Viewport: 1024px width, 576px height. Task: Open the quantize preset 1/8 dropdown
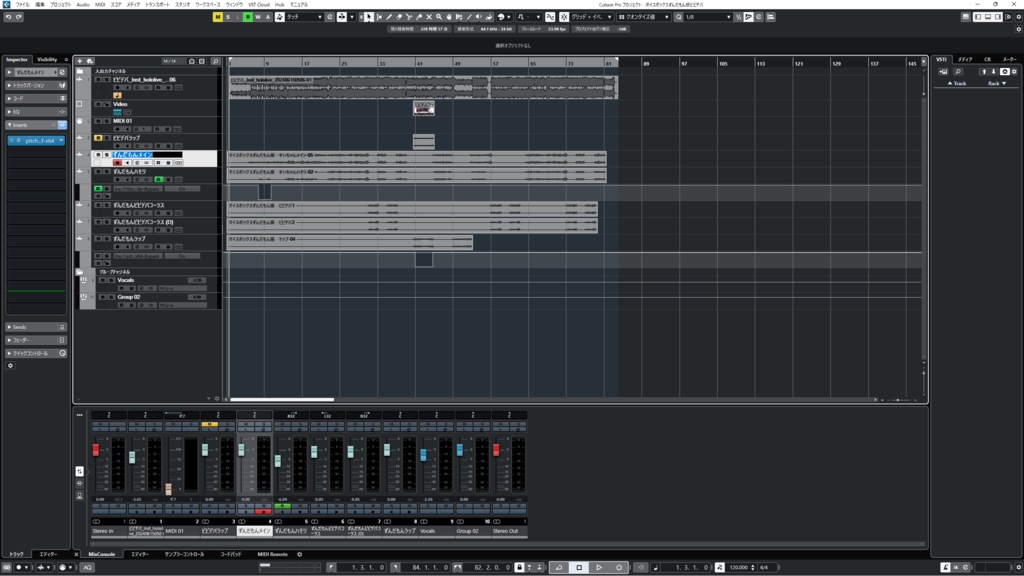pos(708,17)
